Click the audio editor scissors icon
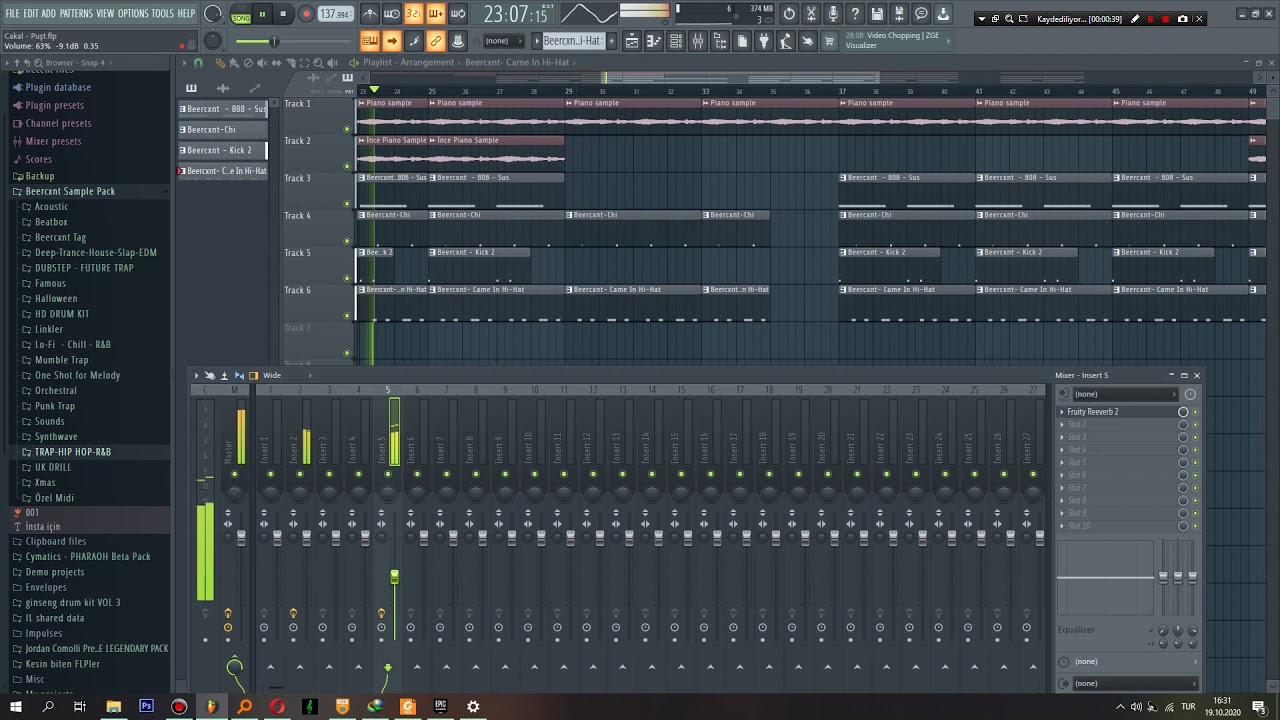The width and height of the screenshot is (1280, 720). click(812, 14)
